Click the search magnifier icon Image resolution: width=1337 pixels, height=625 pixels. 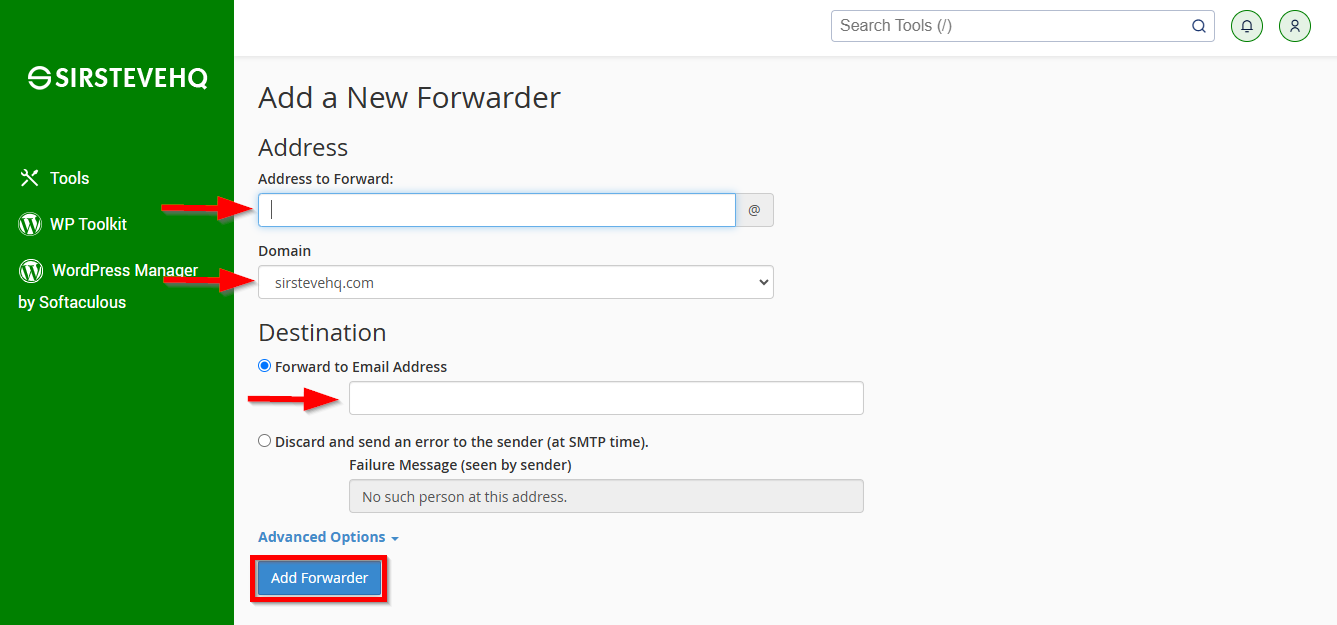click(x=1199, y=26)
